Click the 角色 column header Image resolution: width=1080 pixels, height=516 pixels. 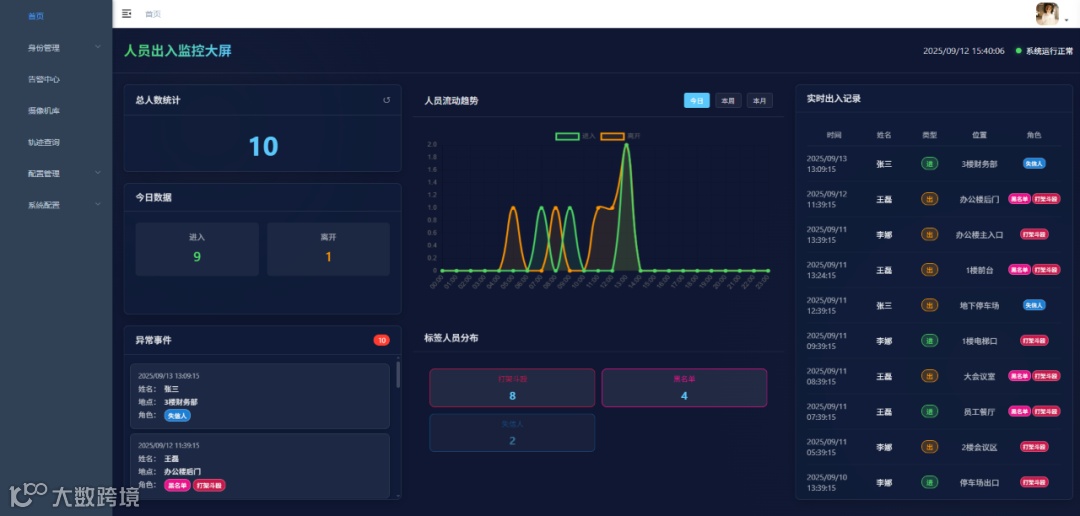[1034, 135]
